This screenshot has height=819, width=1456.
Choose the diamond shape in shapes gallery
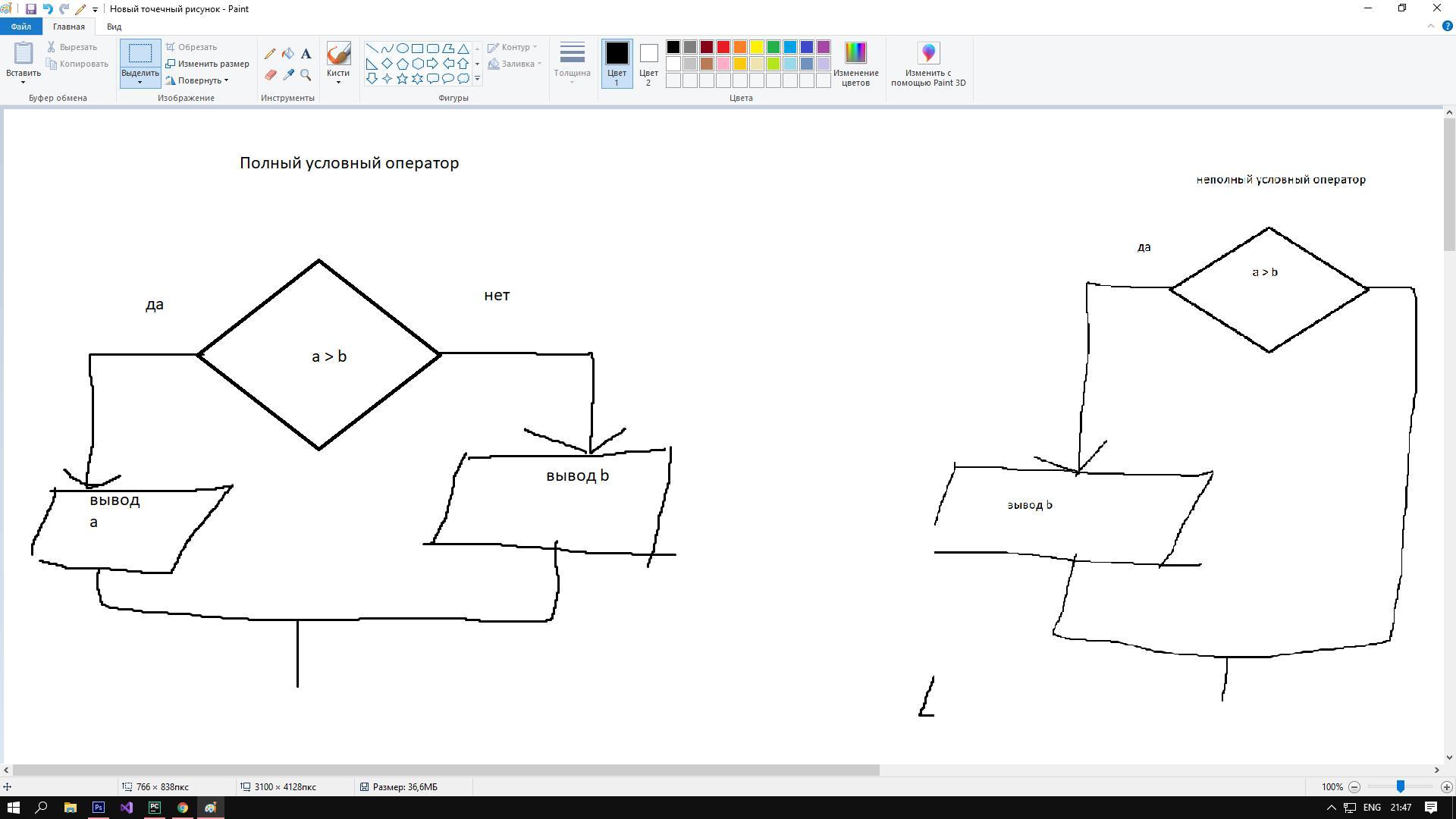point(388,64)
